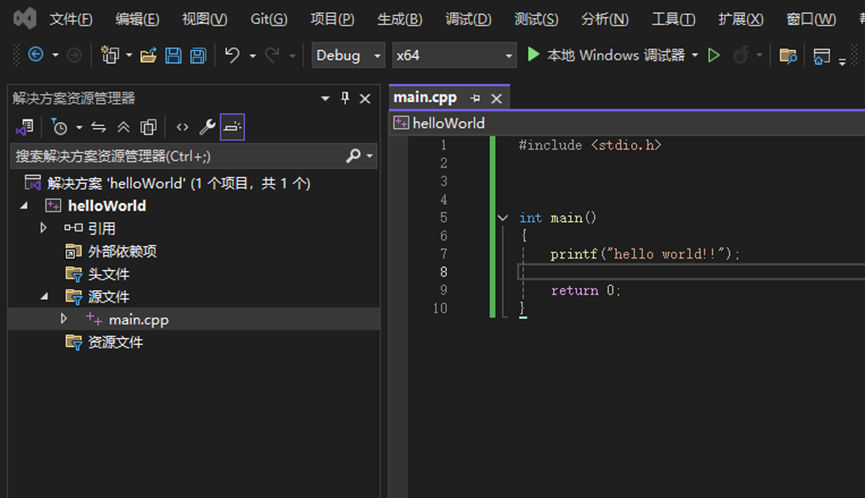Click the open file folder icon

pyautogui.click(x=148, y=55)
